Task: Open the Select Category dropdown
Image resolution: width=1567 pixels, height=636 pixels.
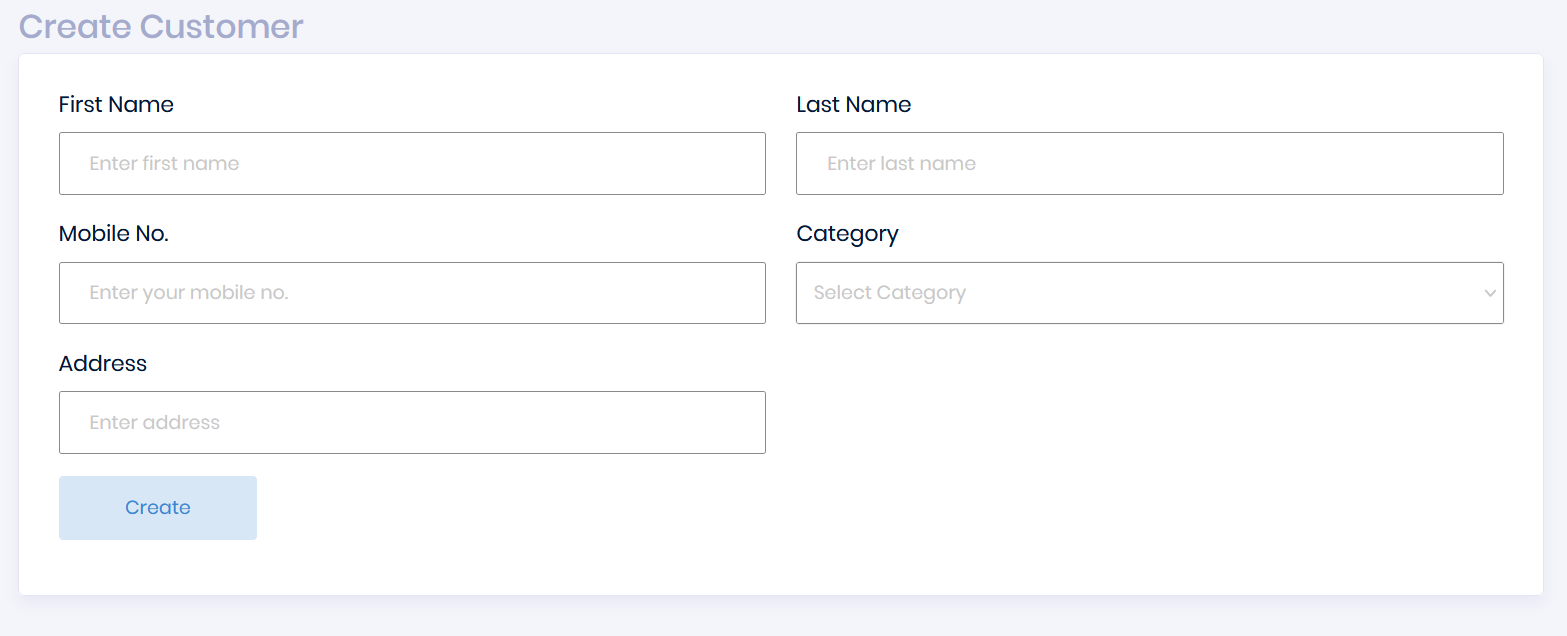Action: point(1149,293)
